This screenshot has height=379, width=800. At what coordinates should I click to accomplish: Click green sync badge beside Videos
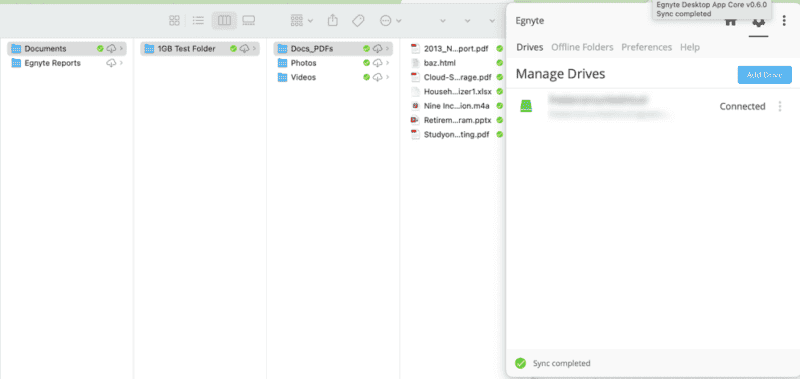pos(366,78)
